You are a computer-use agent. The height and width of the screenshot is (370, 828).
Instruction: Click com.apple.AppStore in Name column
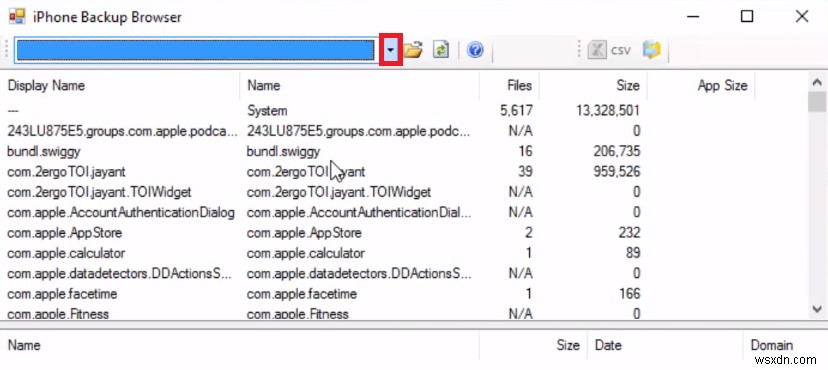tap(304, 233)
